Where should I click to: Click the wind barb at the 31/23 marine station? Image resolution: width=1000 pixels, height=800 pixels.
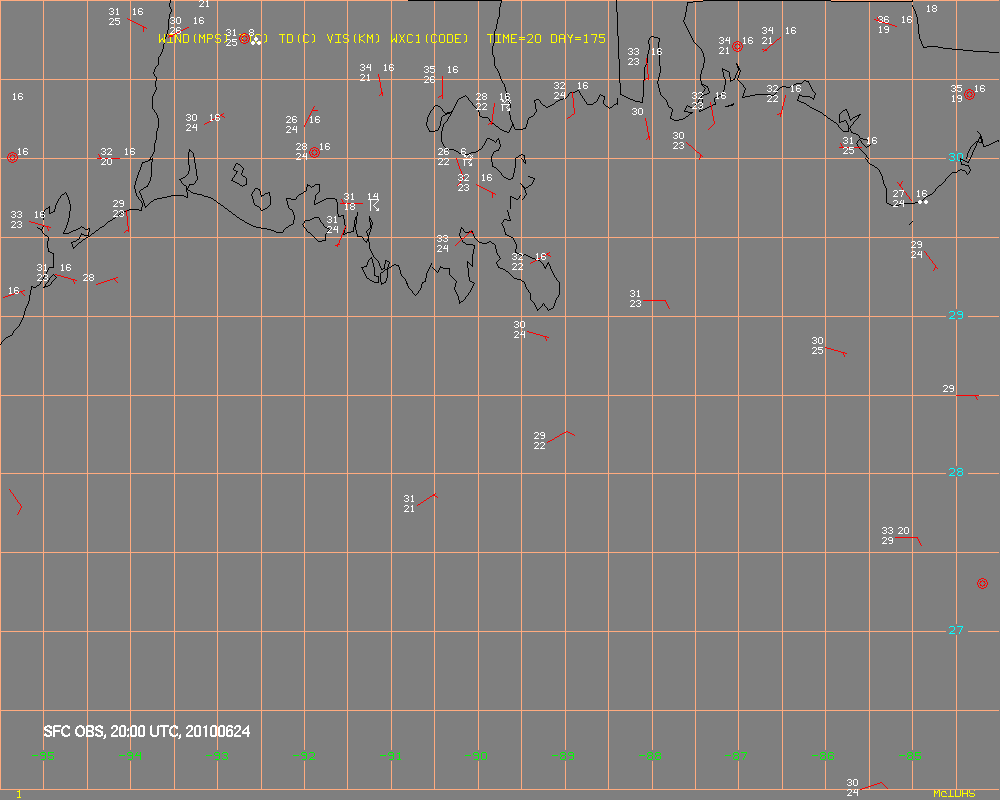click(x=656, y=304)
